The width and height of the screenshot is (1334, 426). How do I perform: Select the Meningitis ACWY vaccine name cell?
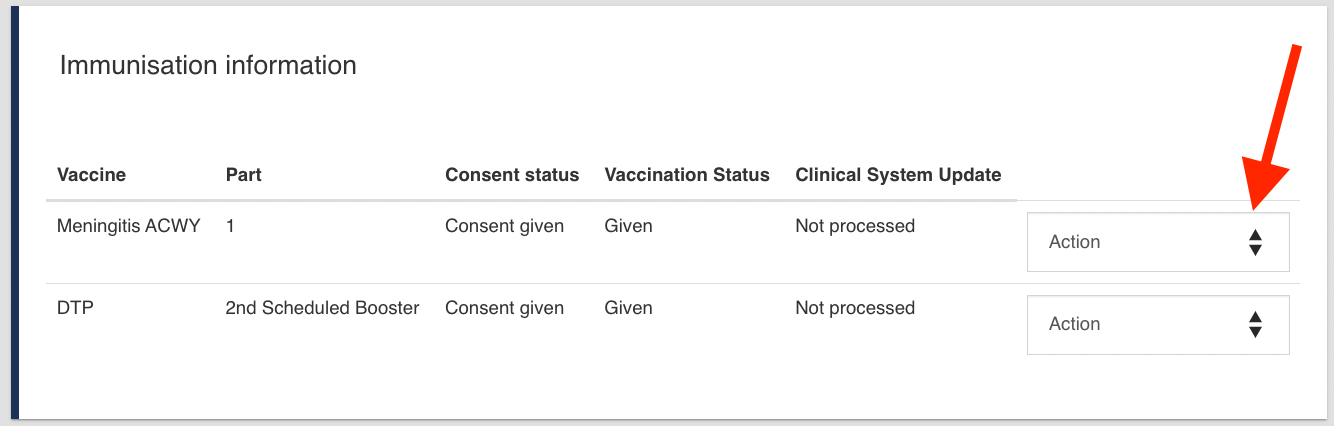pos(128,226)
